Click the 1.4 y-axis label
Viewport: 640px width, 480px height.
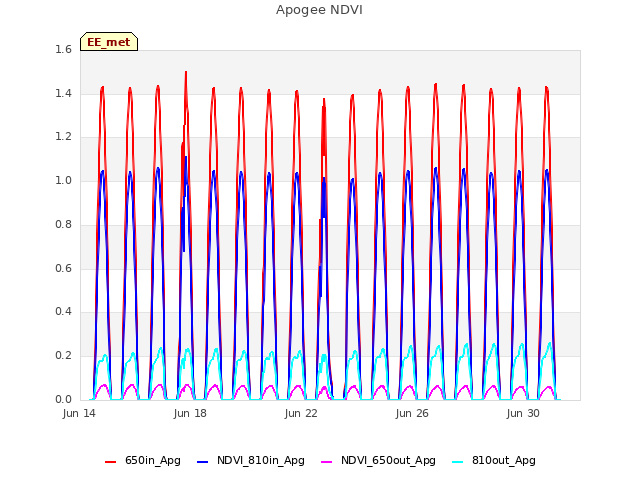[63, 93]
